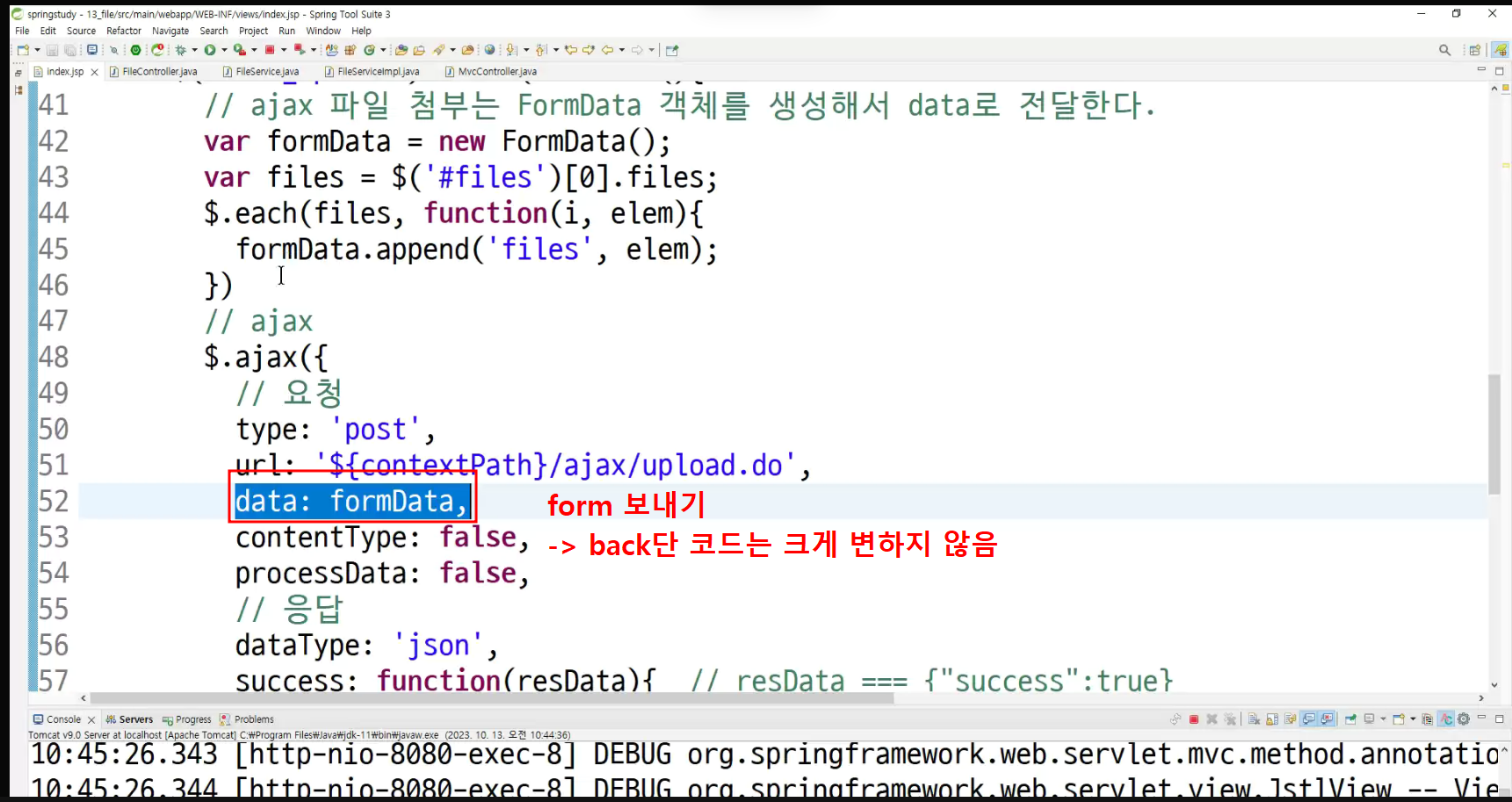Click the editor vertical scrollbar thumb

(1494, 434)
